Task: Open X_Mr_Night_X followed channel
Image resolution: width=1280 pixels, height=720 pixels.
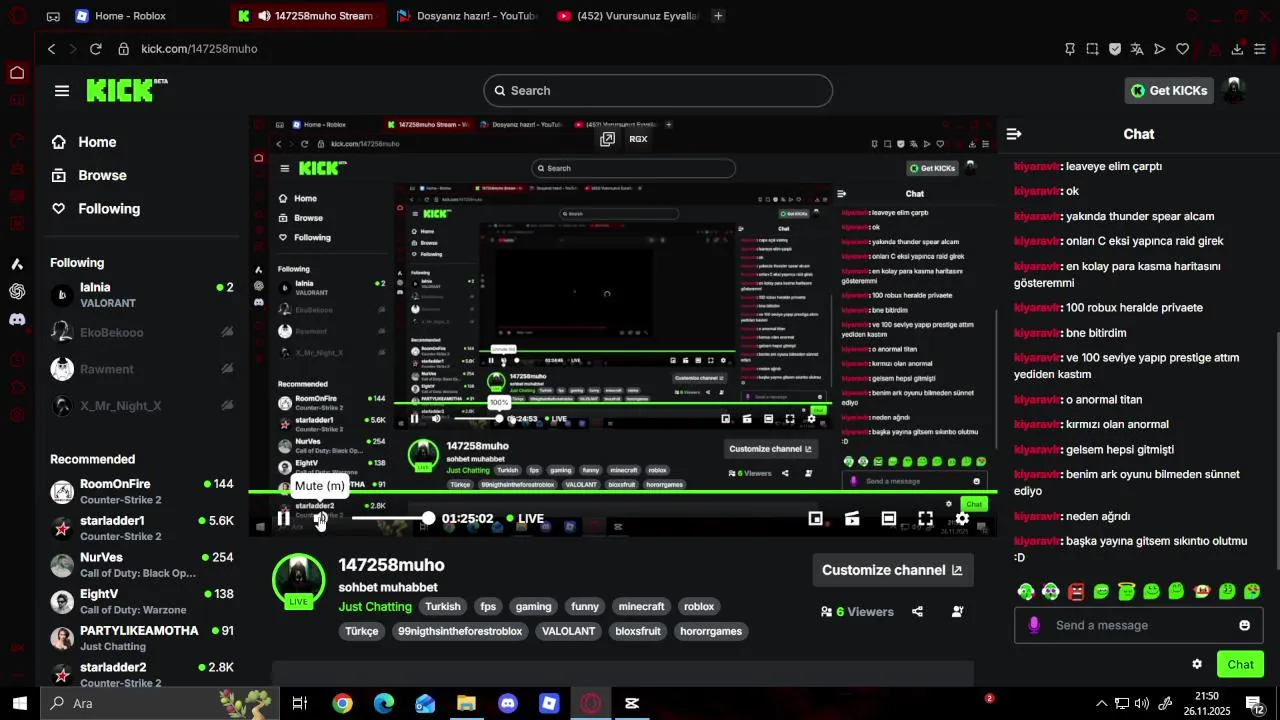Action: coord(141,406)
